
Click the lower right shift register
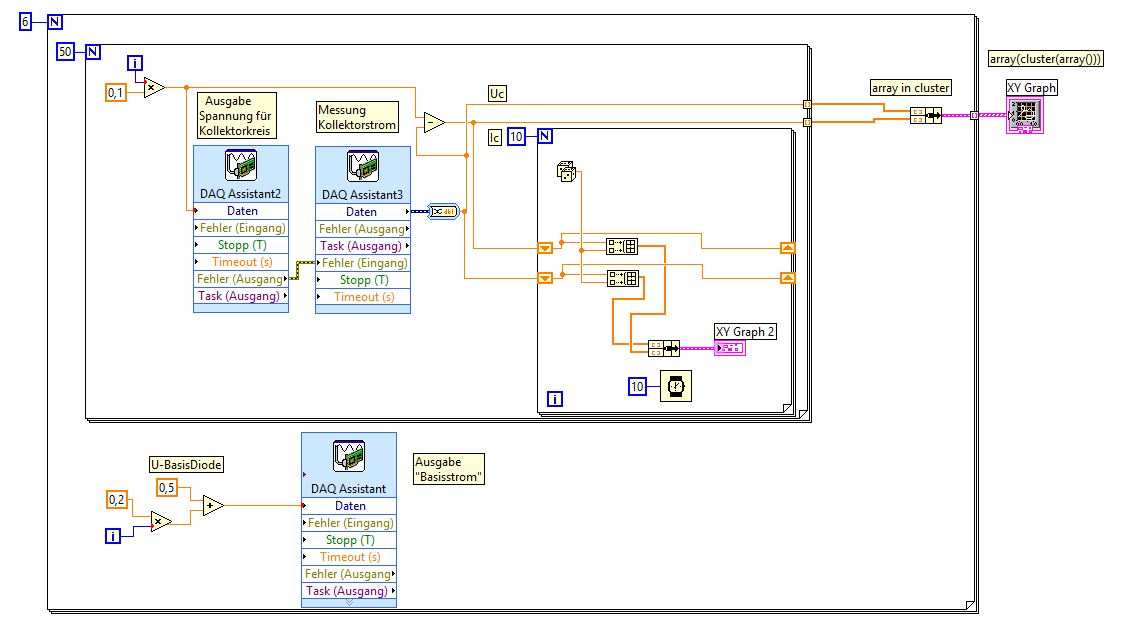[x=787, y=278]
